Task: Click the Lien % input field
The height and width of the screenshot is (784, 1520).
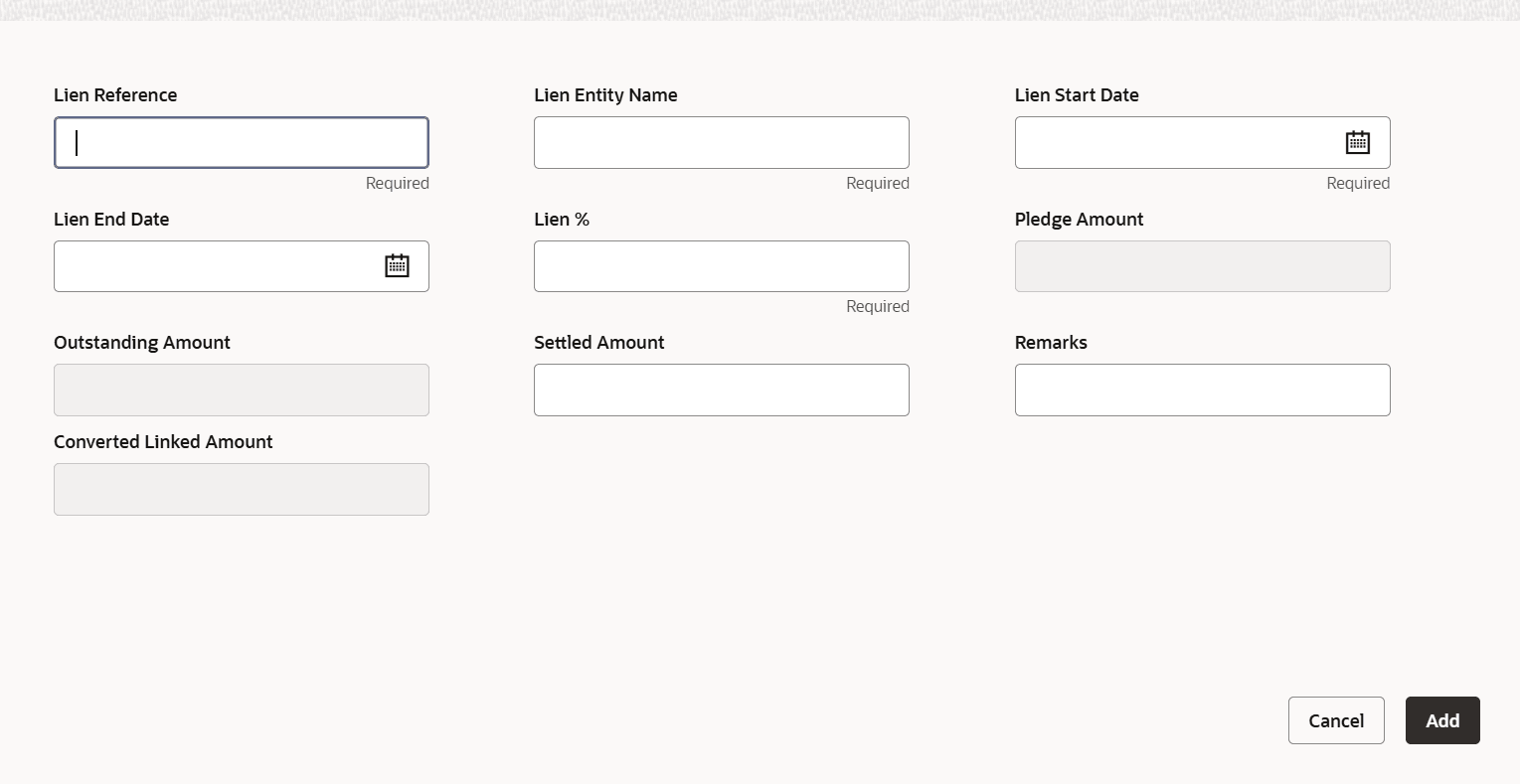Action: (x=722, y=266)
